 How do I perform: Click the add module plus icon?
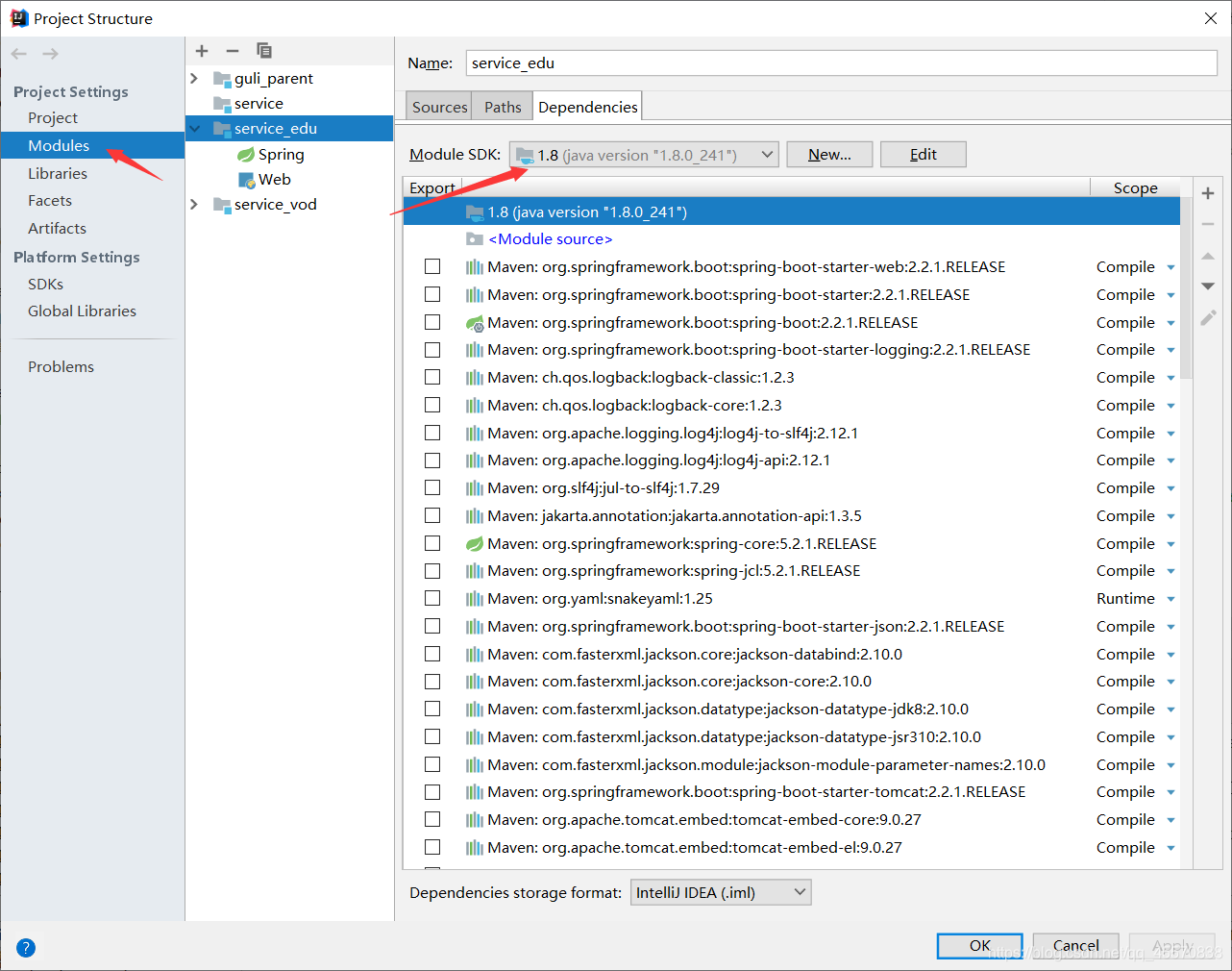[x=201, y=50]
